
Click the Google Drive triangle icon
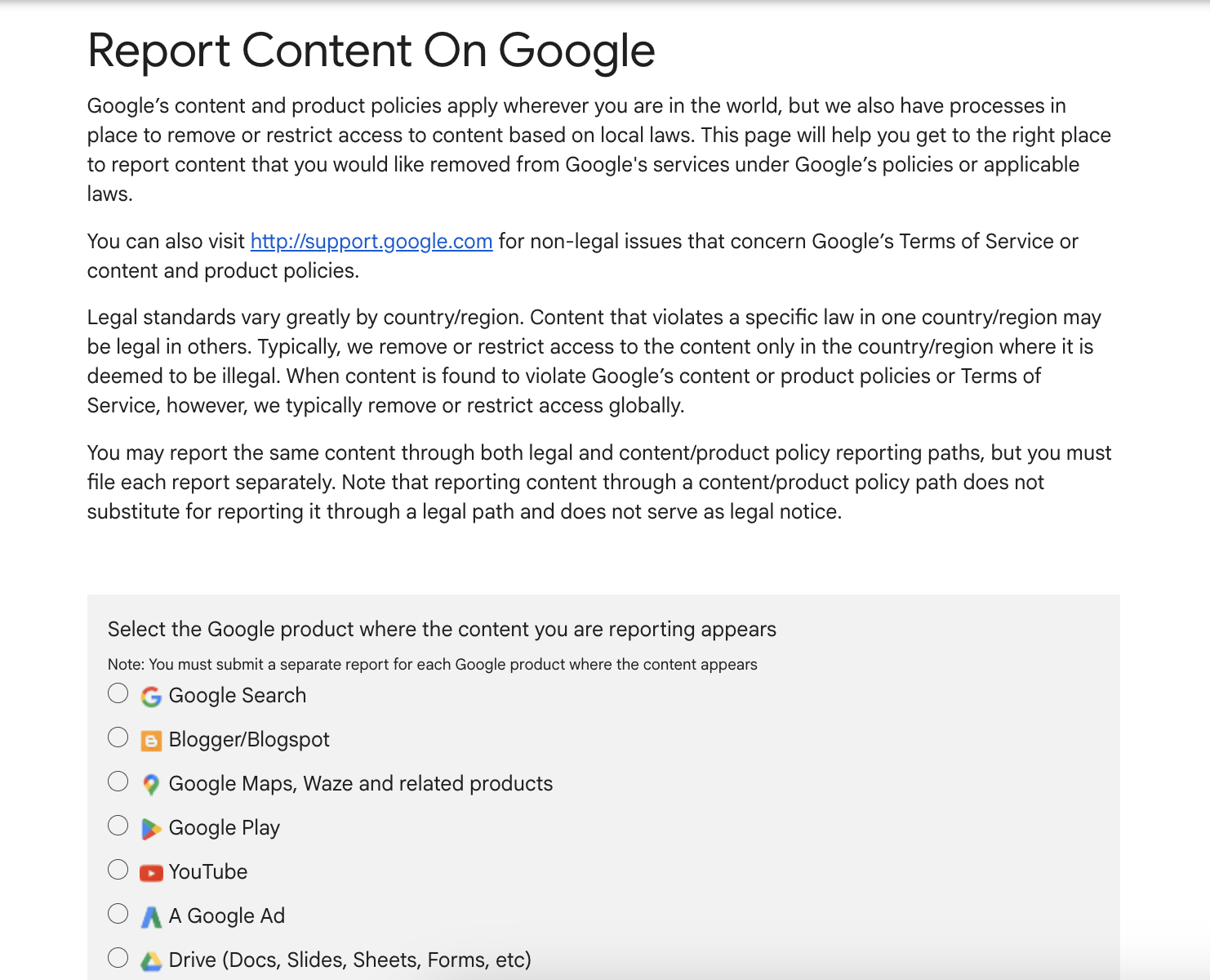click(151, 961)
